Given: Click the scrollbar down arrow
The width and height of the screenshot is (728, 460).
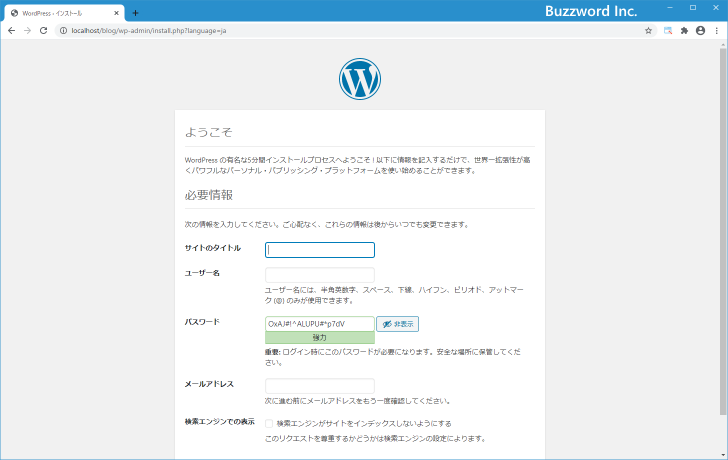Looking at the screenshot, I should (x=723, y=454).
